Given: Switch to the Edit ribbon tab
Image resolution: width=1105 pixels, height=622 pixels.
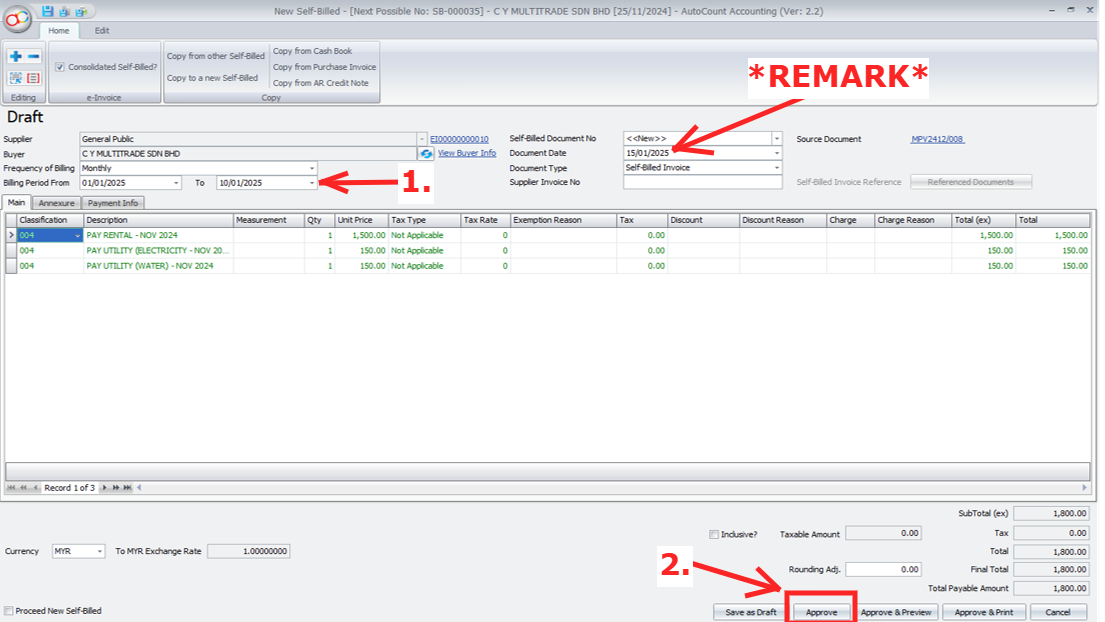Looking at the screenshot, I should click(102, 31).
